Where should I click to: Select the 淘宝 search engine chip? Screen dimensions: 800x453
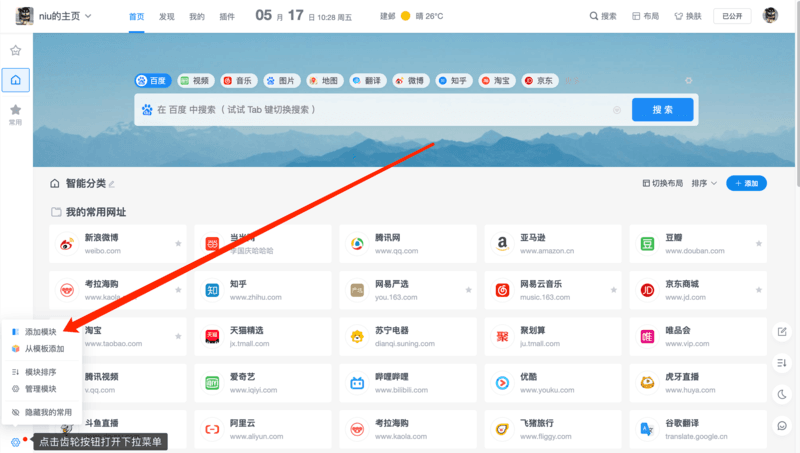[x=496, y=81]
